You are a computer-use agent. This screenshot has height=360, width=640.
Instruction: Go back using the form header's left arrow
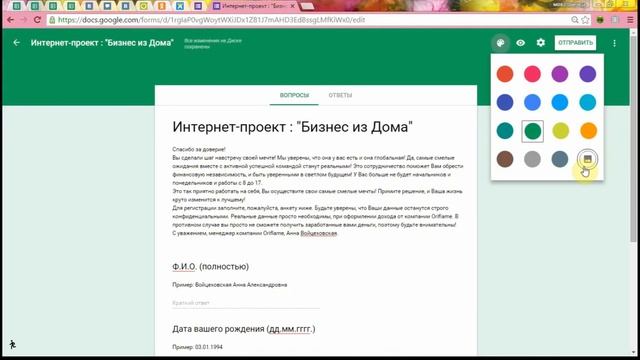(x=16, y=42)
